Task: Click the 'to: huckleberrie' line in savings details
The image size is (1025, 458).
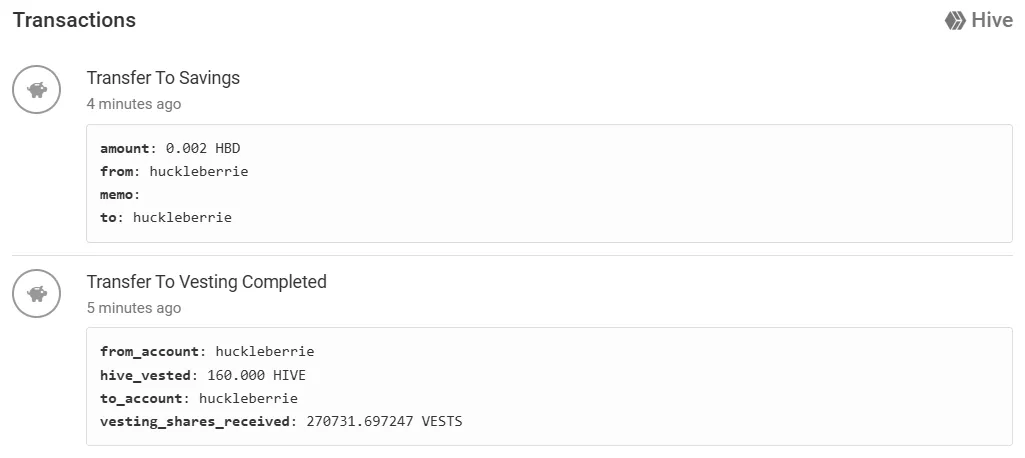Action: pos(166,218)
